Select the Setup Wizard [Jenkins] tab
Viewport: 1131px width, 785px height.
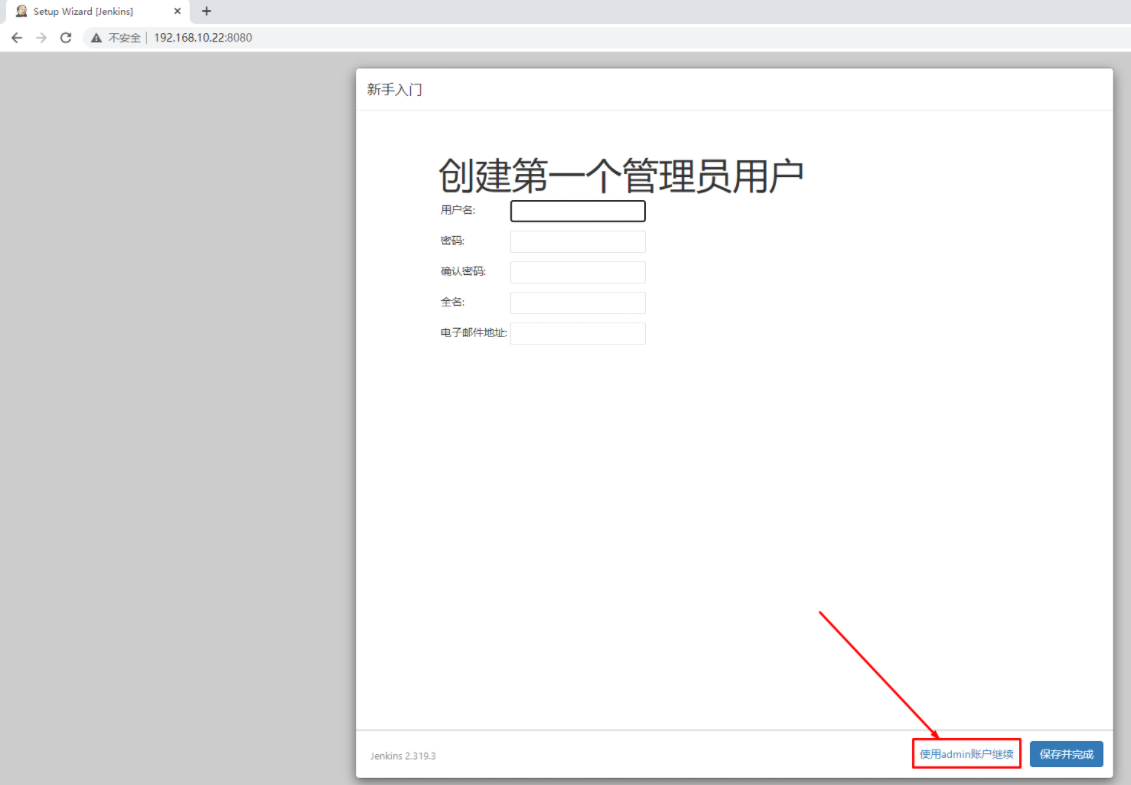[x=97, y=12]
